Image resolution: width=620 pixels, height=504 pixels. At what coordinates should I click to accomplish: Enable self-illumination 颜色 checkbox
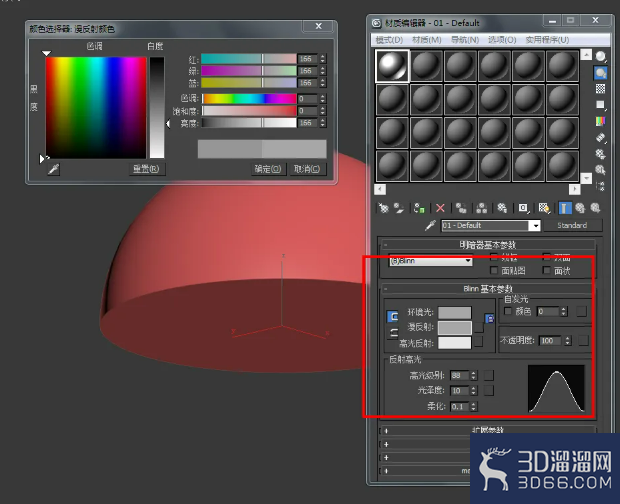click(x=508, y=311)
